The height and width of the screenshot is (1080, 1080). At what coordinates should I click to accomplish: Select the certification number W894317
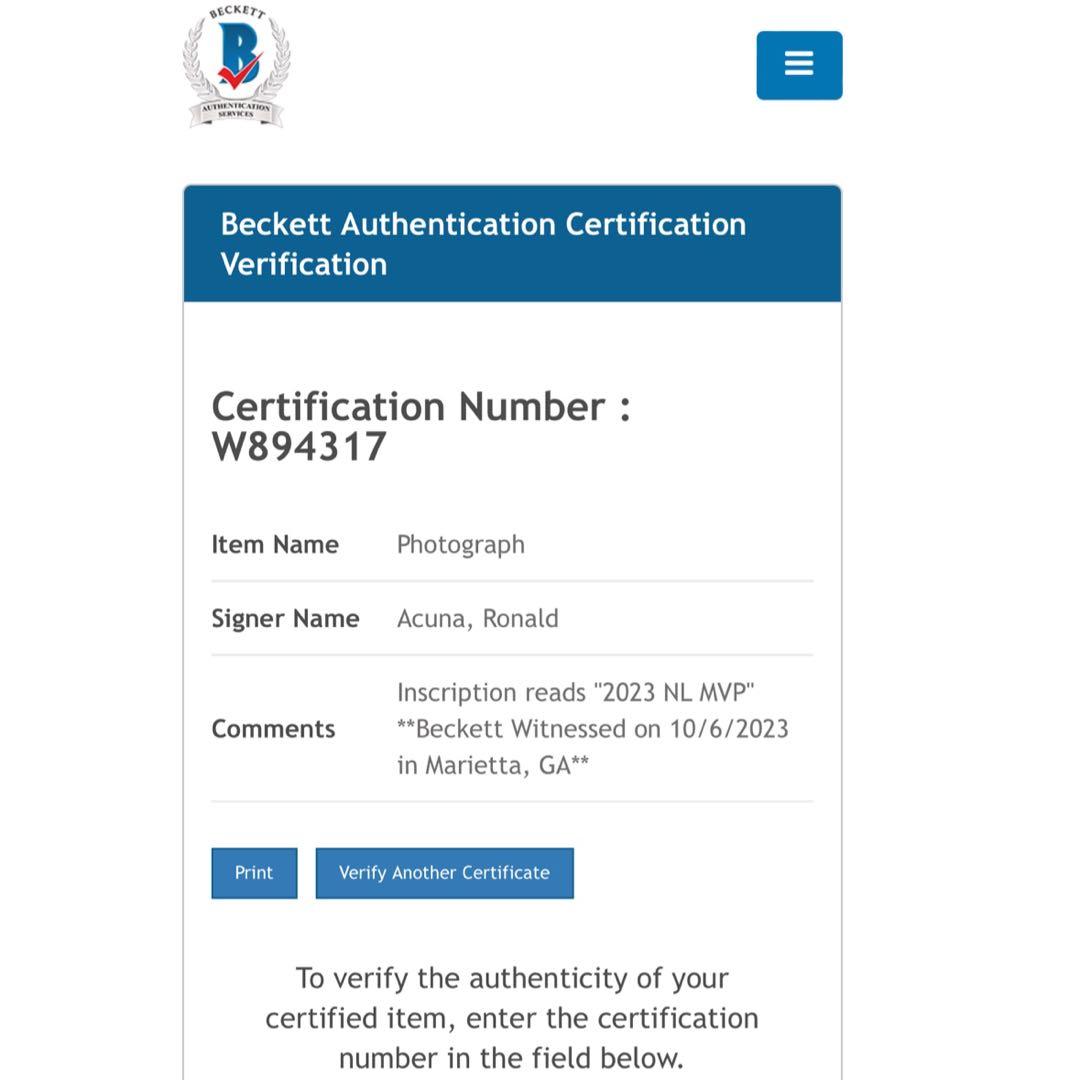coord(299,447)
